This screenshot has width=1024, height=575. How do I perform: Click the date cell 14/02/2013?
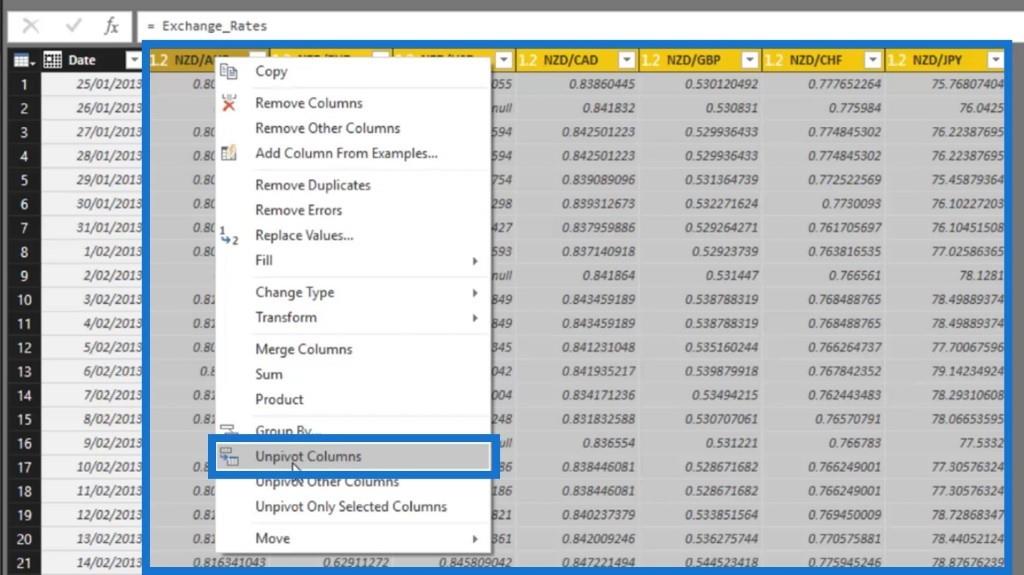pos(91,563)
